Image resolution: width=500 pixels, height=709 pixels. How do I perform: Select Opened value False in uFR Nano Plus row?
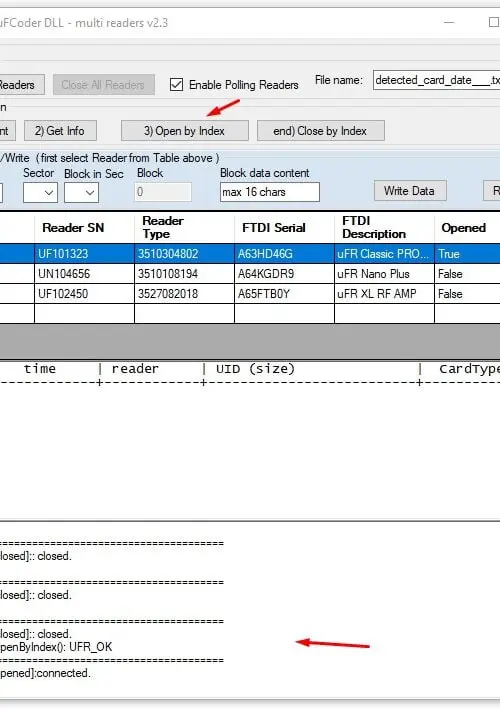[x=467, y=274]
